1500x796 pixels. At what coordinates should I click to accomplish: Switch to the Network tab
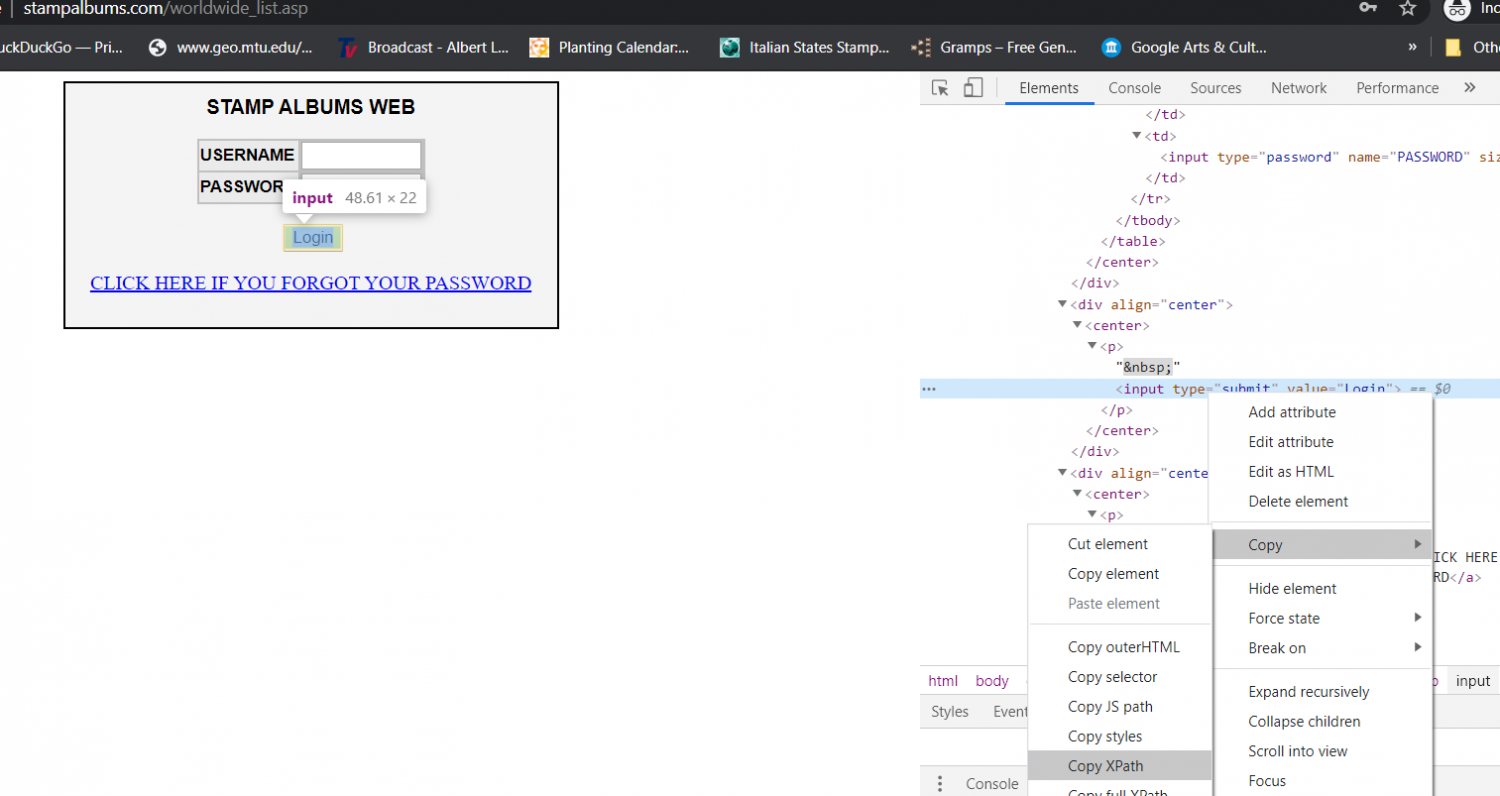click(1298, 88)
